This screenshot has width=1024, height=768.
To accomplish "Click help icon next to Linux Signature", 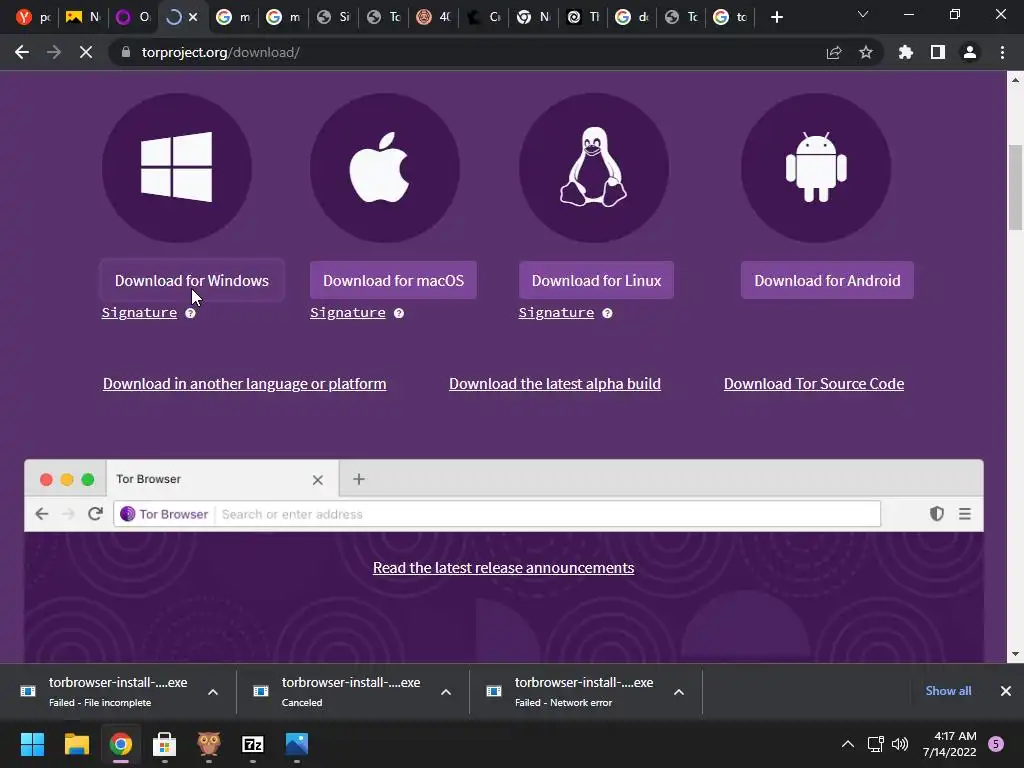I will [607, 313].
